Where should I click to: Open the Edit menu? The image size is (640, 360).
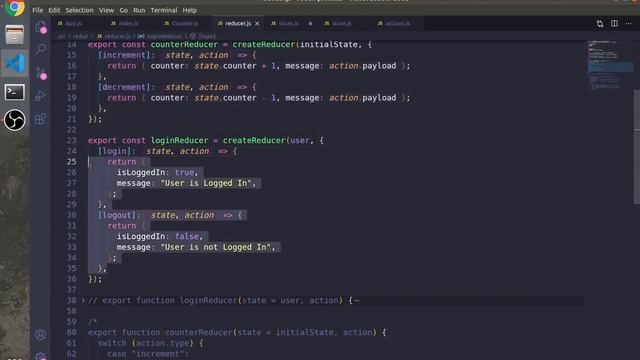(54, 10)
